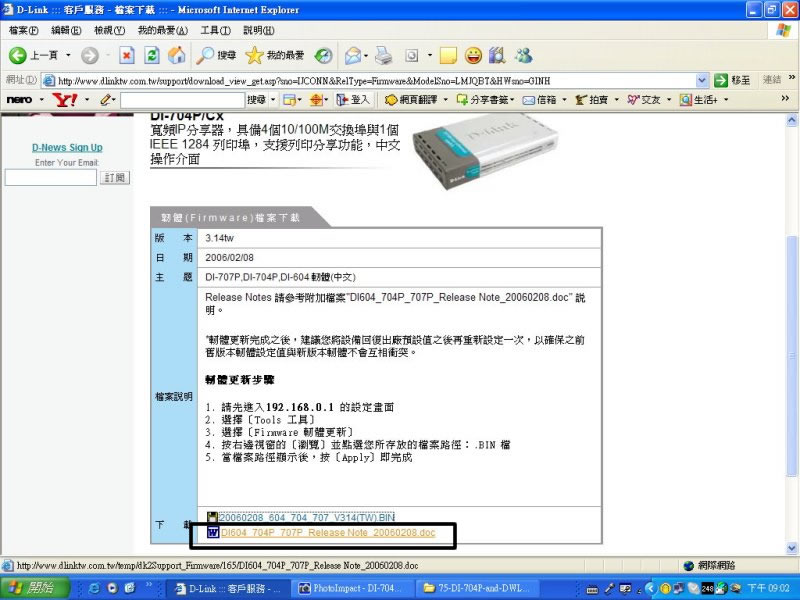This screenshot has width=800, height=600.
Task: Click the Yahoo Y! logo icon
Action: pos(64,99)
